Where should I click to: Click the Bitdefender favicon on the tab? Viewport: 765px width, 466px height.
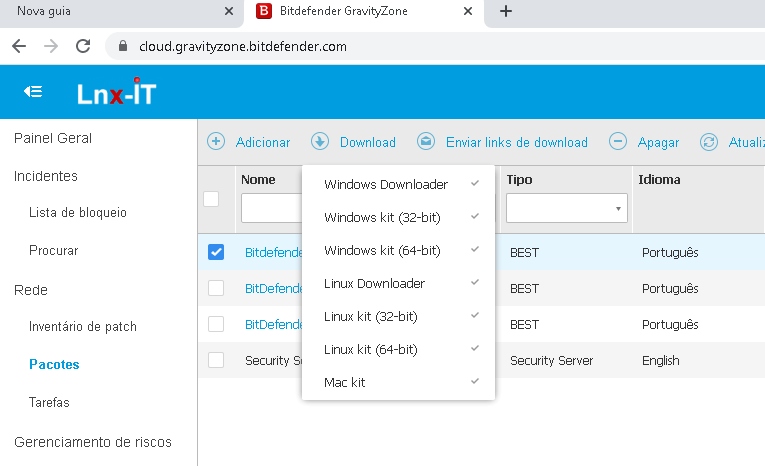263,11
